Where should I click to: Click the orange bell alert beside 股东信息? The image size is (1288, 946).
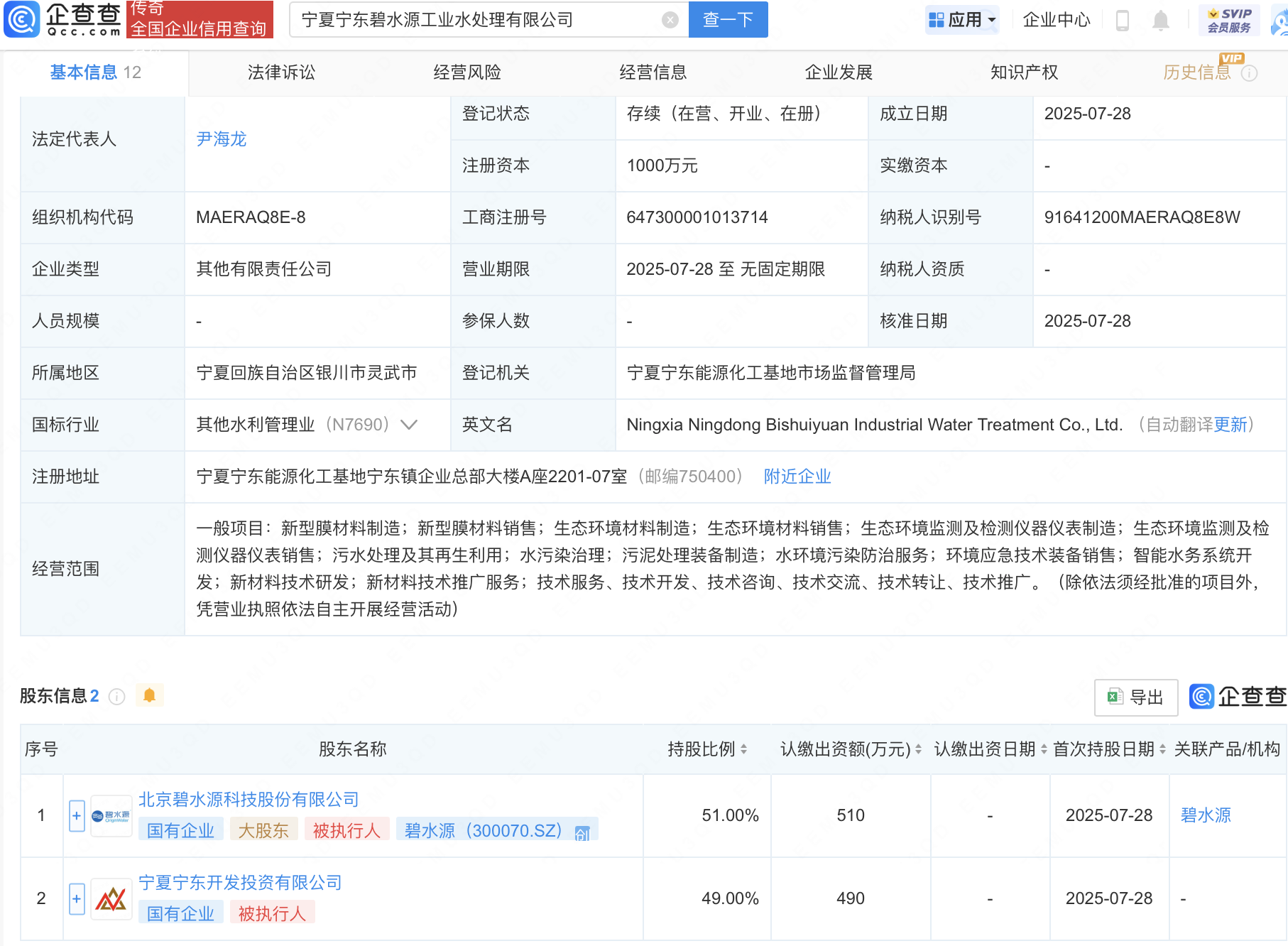[x=149, y=695]
